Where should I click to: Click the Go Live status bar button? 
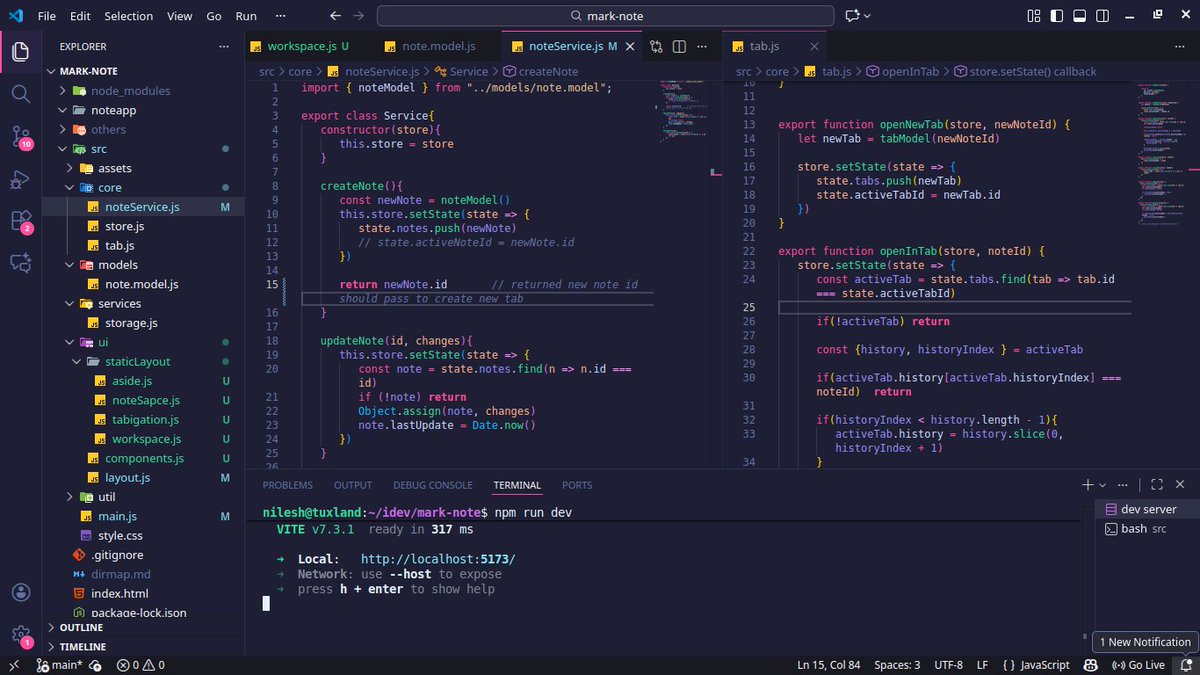(1139, 665)
